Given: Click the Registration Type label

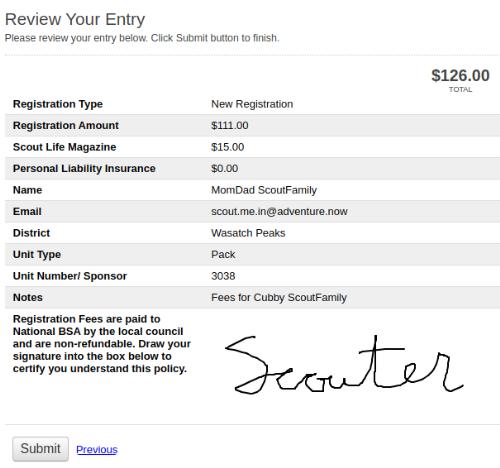Looking at the screenshot, I should click(x=58, y=104).
